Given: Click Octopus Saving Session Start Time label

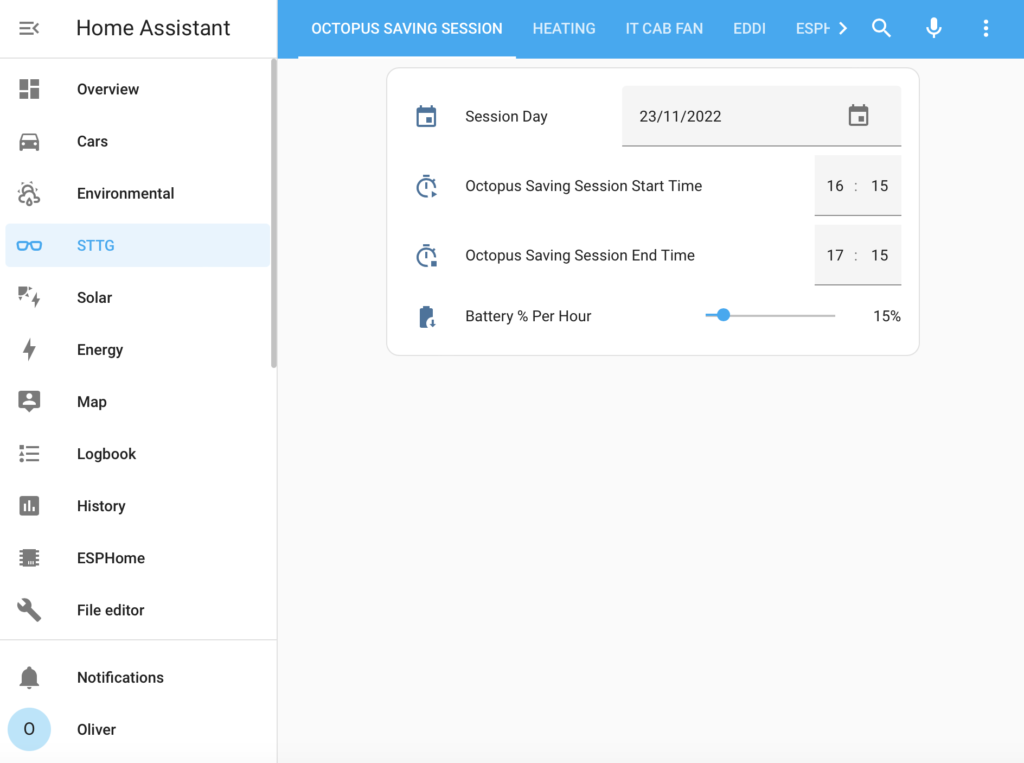Looking at the screenshot, I should coord(583,186).
